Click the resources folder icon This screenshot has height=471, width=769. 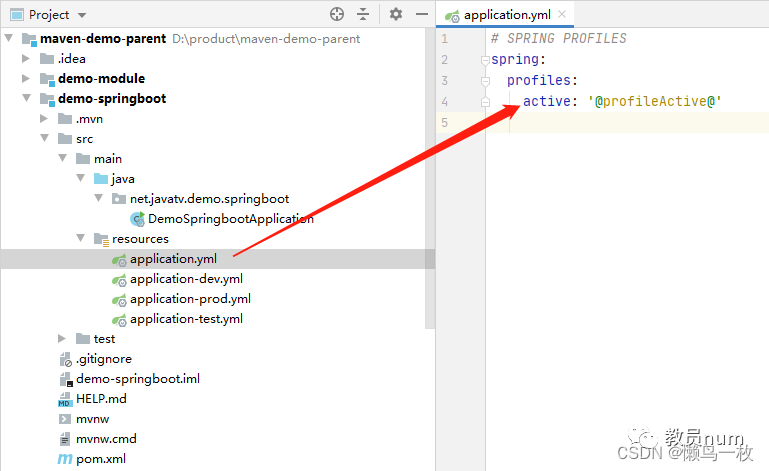(101, 239)
